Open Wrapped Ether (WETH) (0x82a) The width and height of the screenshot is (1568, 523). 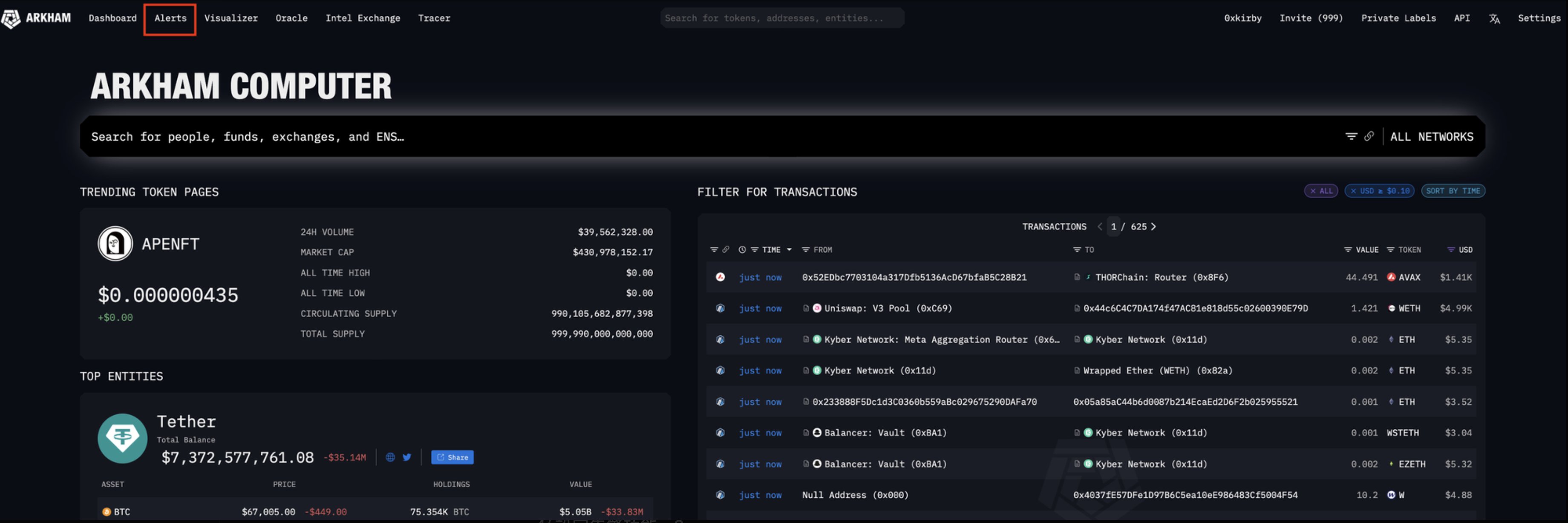click(x=1157, y=371)
